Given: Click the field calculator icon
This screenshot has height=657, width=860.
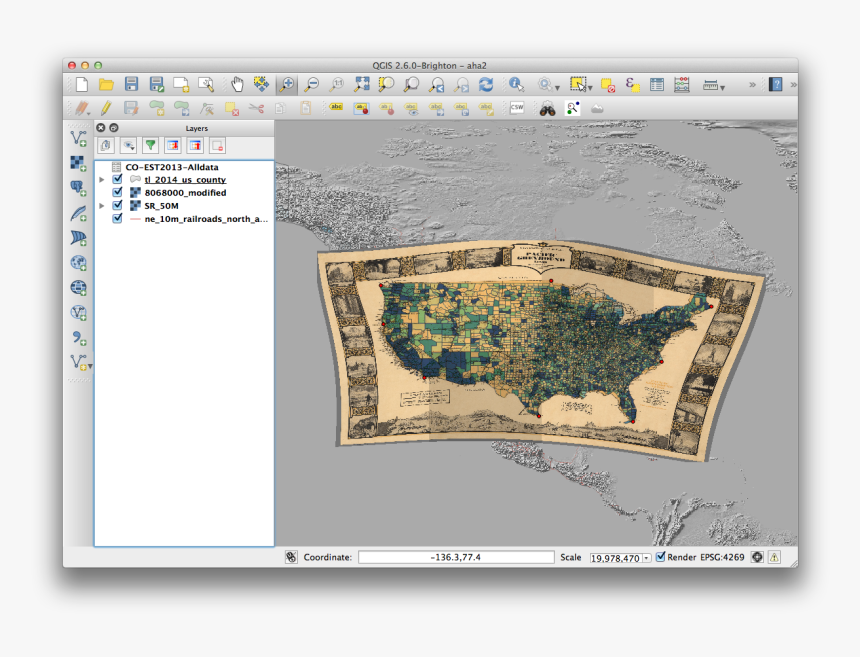Looking at the screenshot, I should (x=681, y=84).
